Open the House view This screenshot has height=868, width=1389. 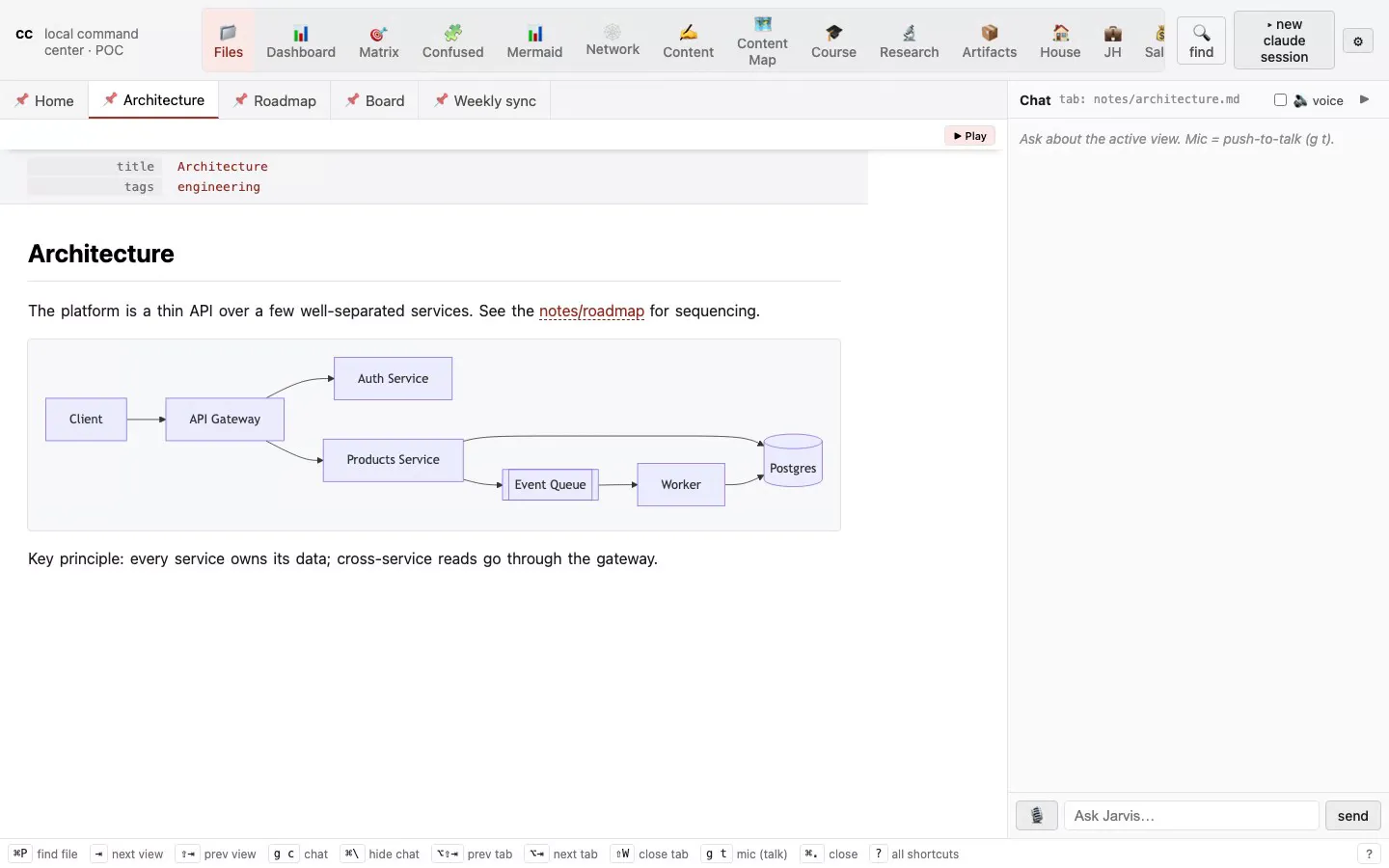1060,41
